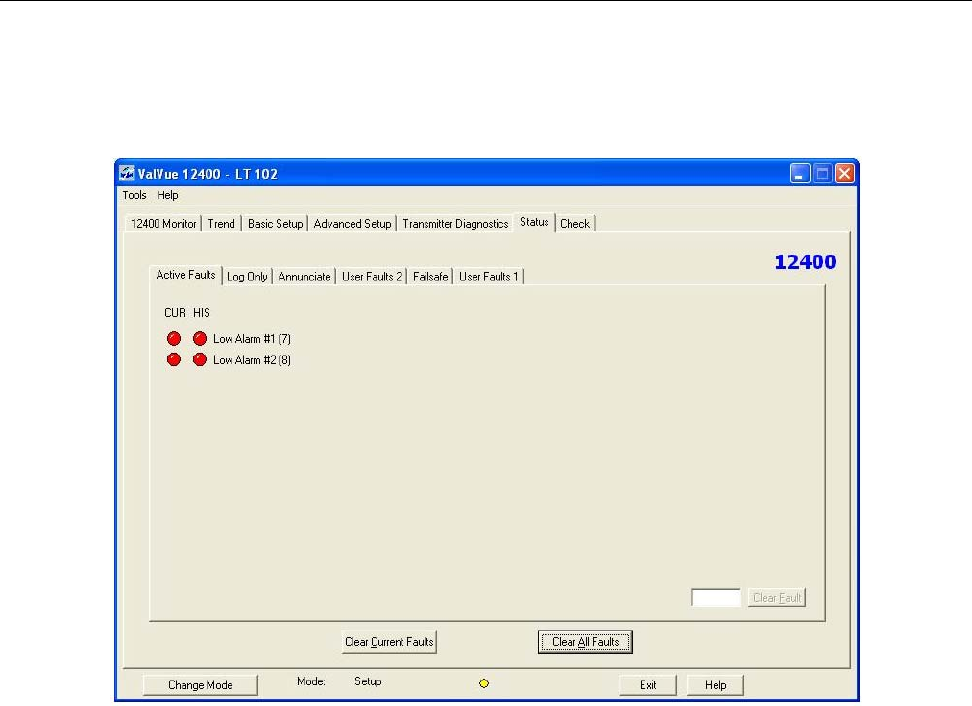This screenshot has height=706, width=972.
Task: Click the Help button at bottom
Action: [x=715, y=685]
